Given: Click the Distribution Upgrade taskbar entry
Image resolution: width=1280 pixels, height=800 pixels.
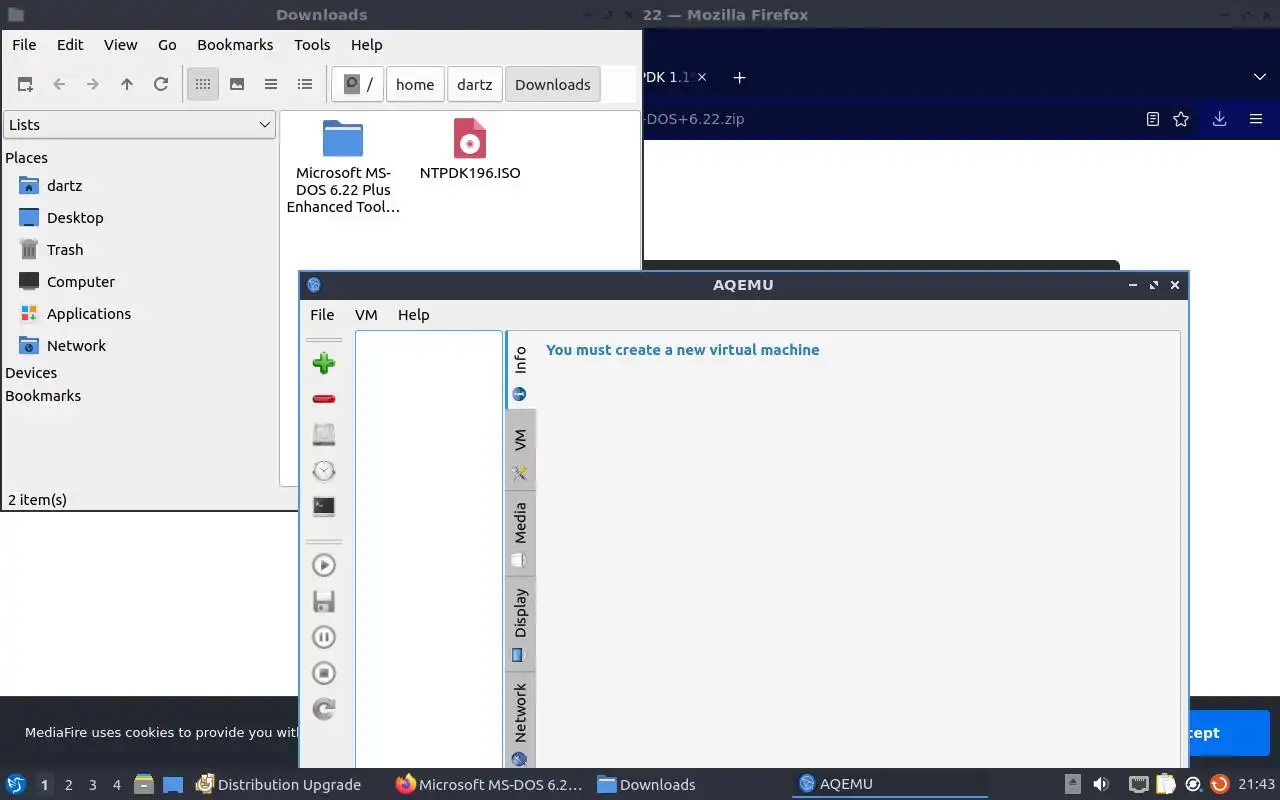Looking at the screenshot, I should (x=278, y=784).
